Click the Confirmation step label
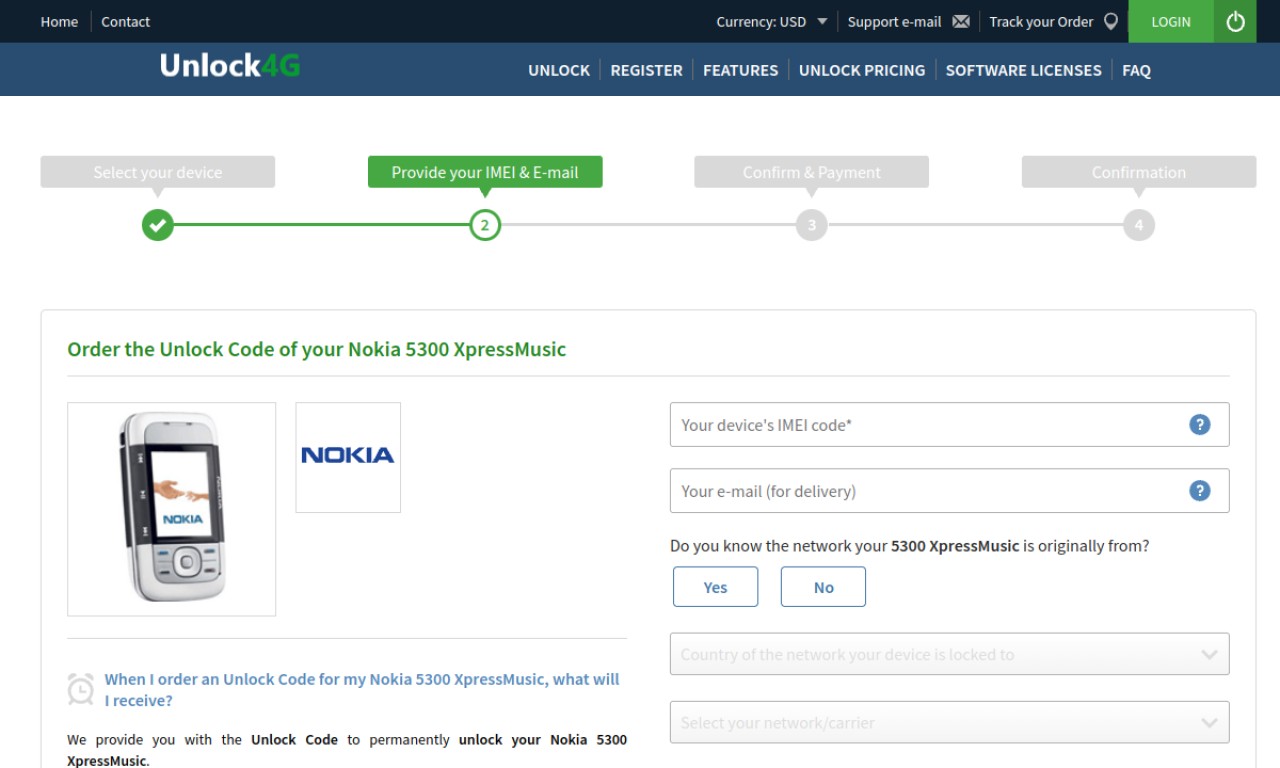 click(1139, 172)
